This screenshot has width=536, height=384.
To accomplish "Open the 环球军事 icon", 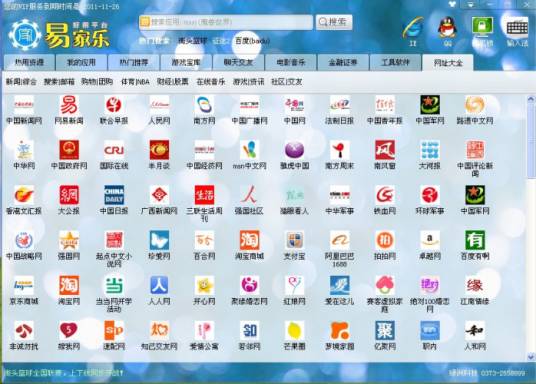I will point(430,195).
